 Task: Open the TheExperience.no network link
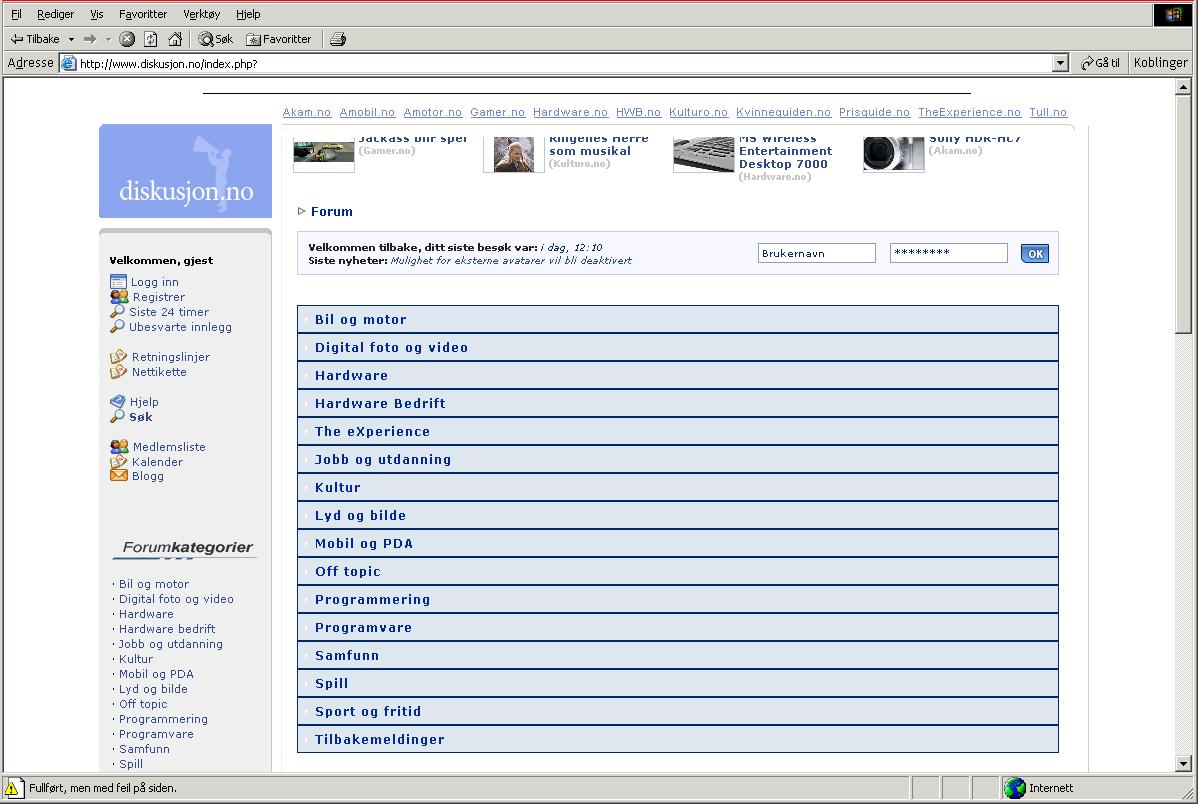[x=969, y=112]
